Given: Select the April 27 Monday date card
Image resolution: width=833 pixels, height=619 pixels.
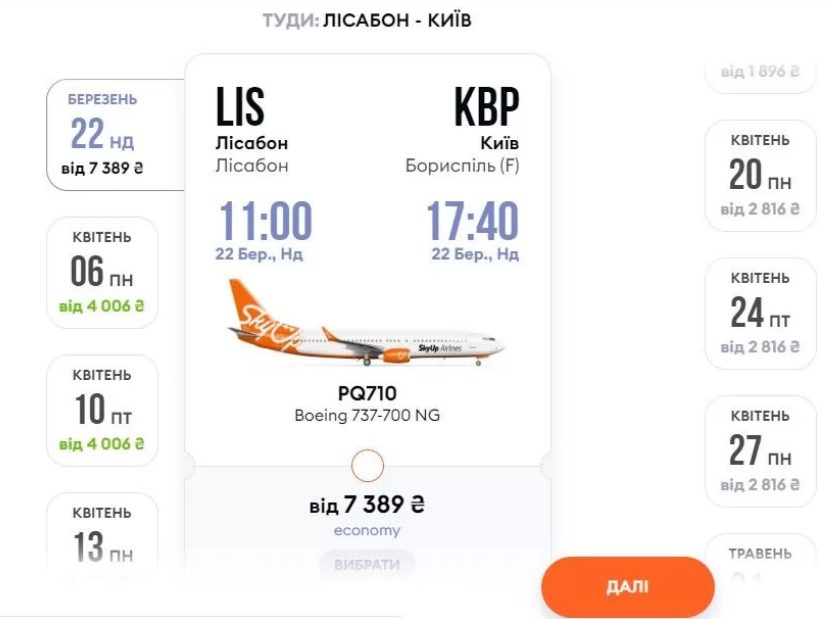Looking at the screenshot, I should [760, 450].
